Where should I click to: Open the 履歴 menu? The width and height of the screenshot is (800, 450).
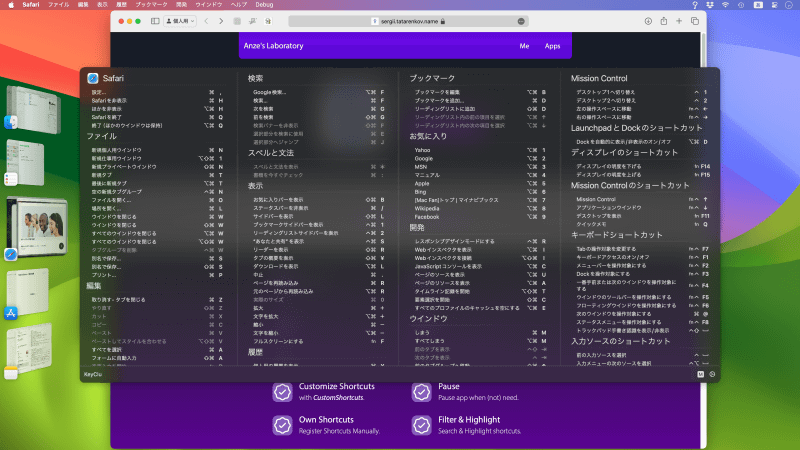pos(121,5)
